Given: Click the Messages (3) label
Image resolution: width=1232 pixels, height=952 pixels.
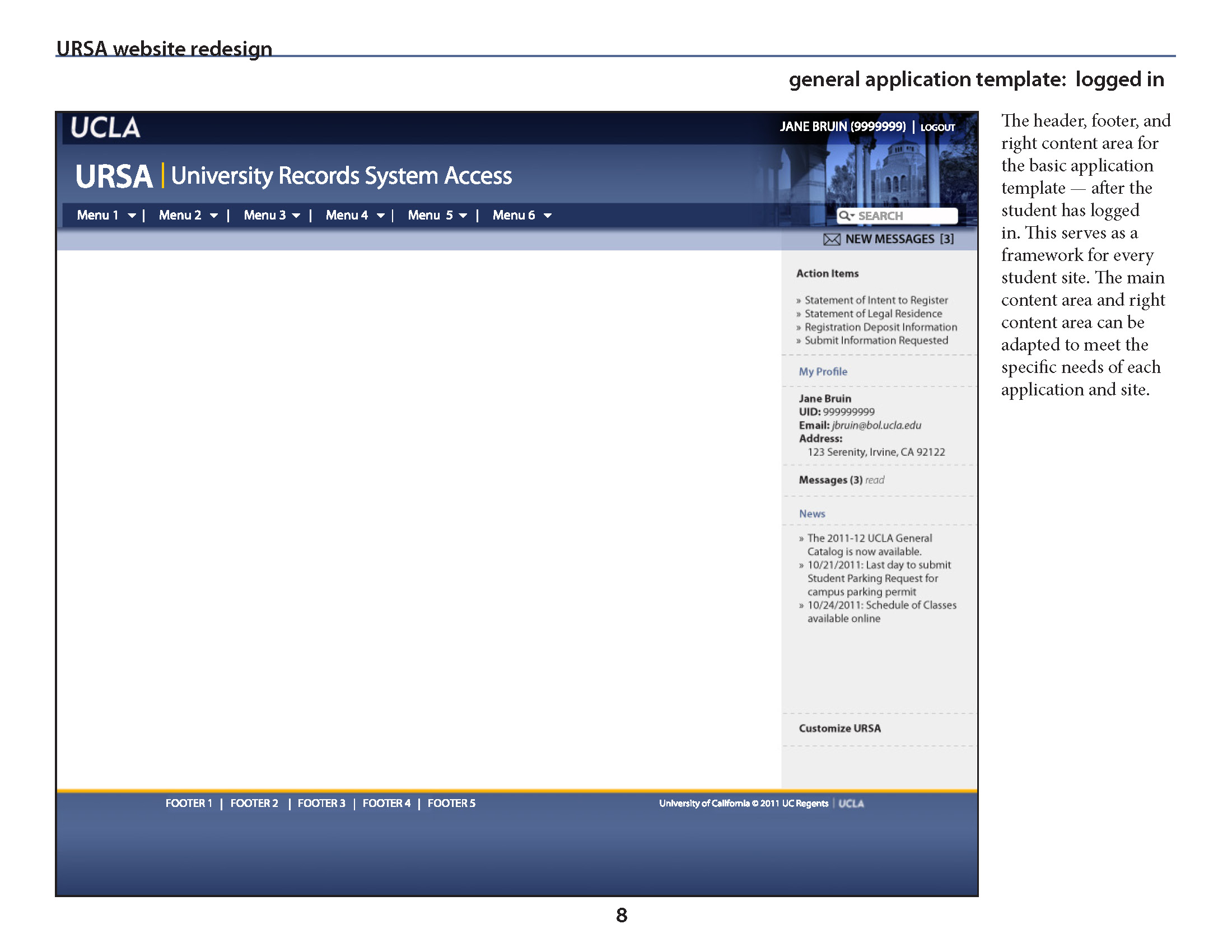Looking at the screenshot, I should [830, 480].
